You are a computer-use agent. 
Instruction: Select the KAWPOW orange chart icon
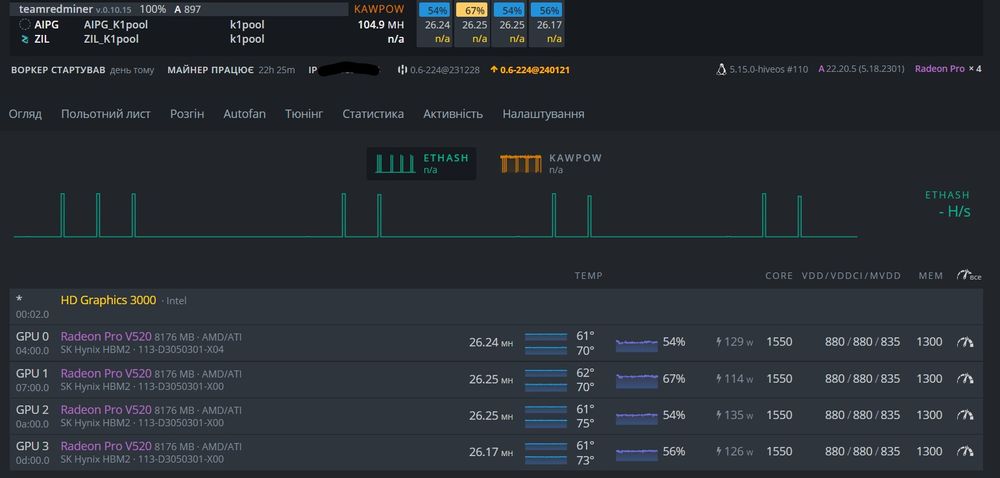point(521,164)
